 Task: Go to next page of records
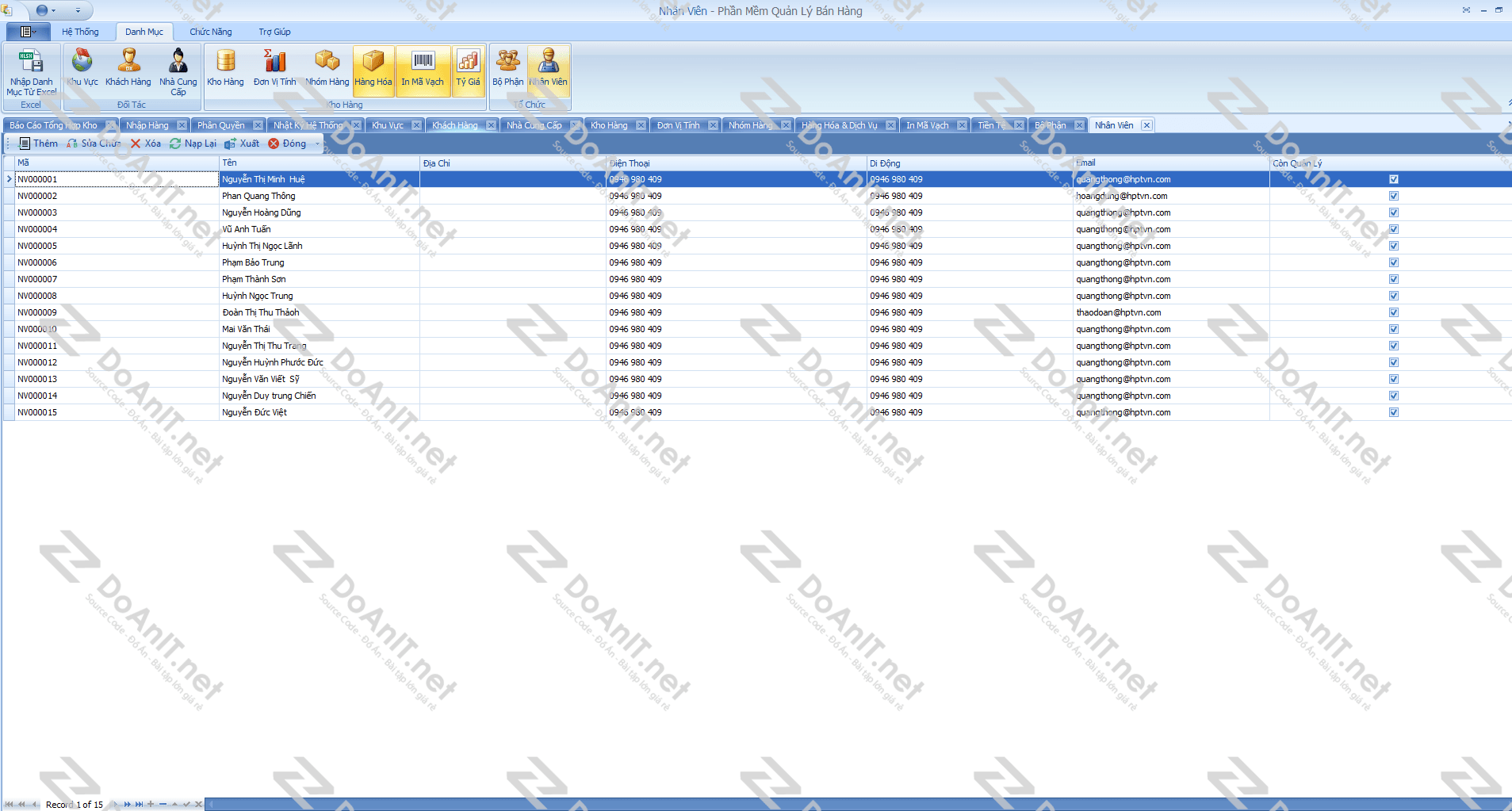pyautogui.click(x=127, y=804)
